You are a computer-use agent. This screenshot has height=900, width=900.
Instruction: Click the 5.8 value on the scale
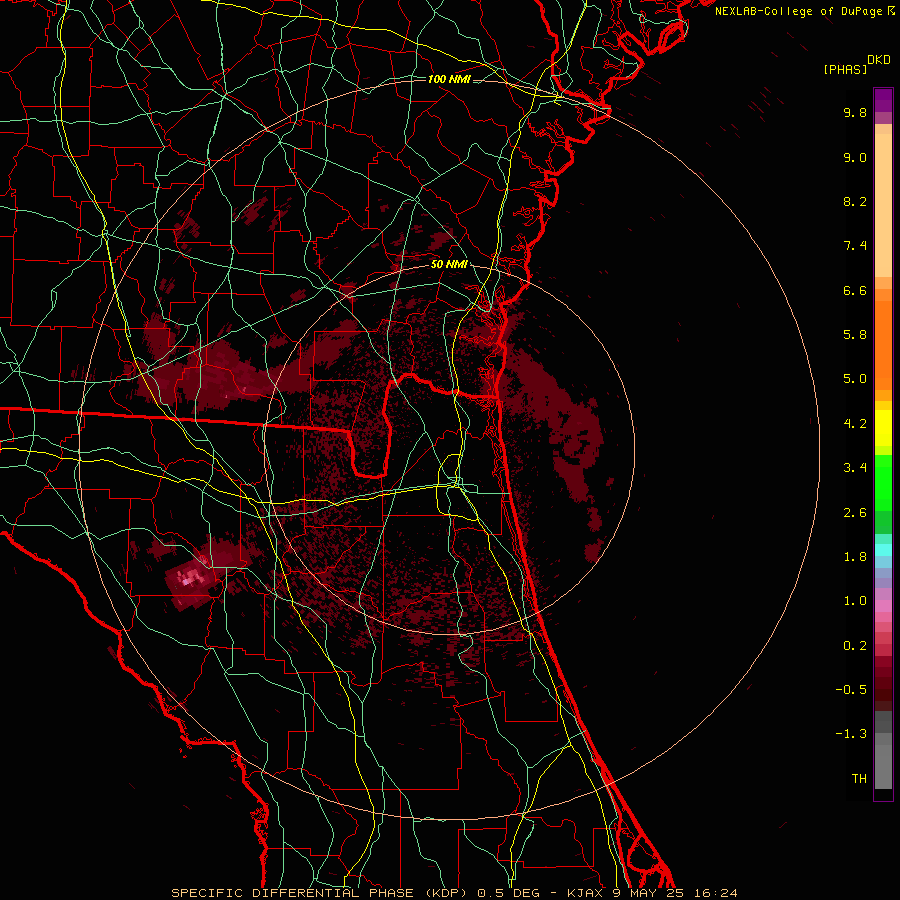[855, 335]
